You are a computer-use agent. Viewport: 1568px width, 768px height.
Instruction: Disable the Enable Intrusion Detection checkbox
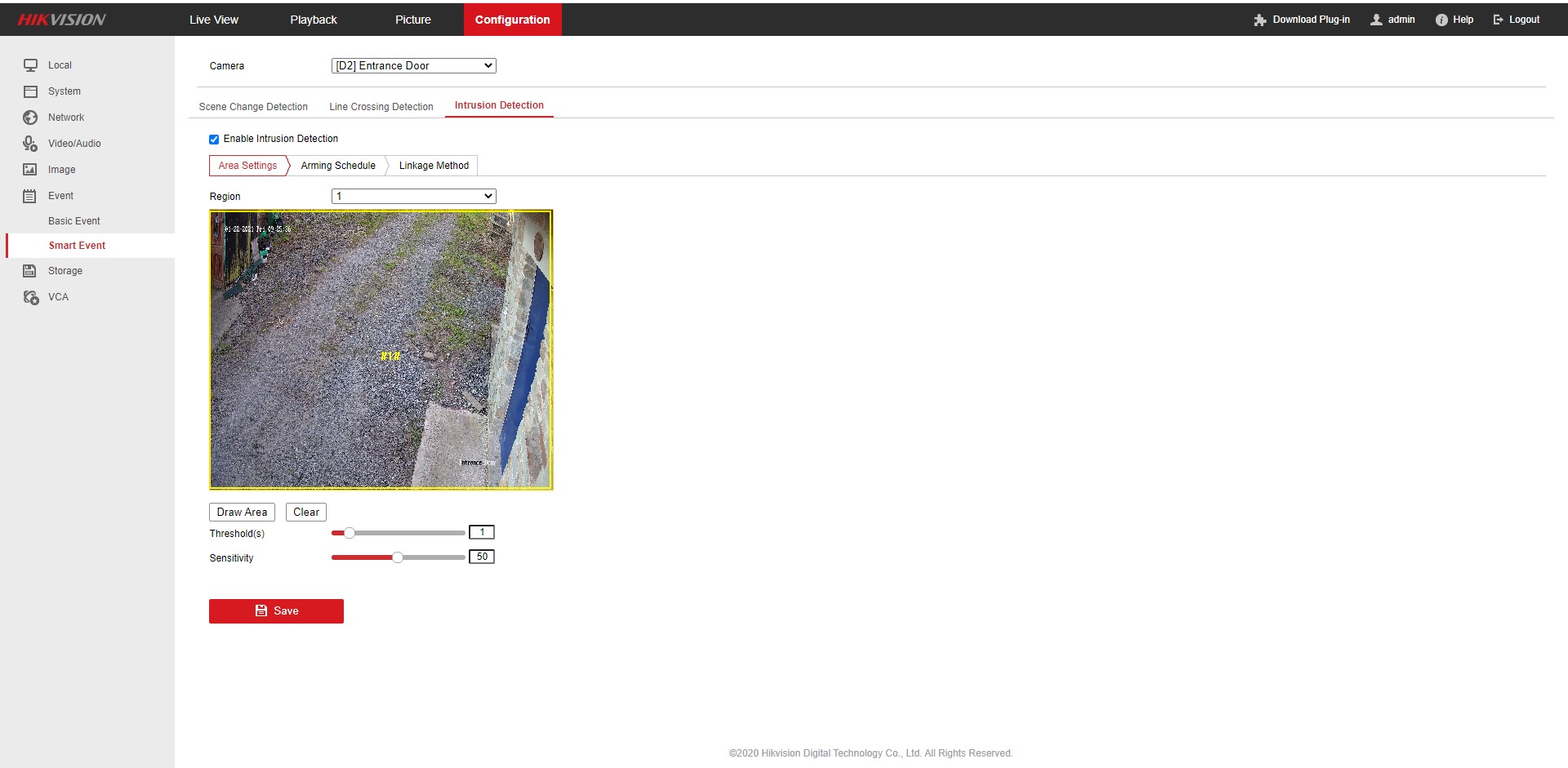tap(214, 140)
